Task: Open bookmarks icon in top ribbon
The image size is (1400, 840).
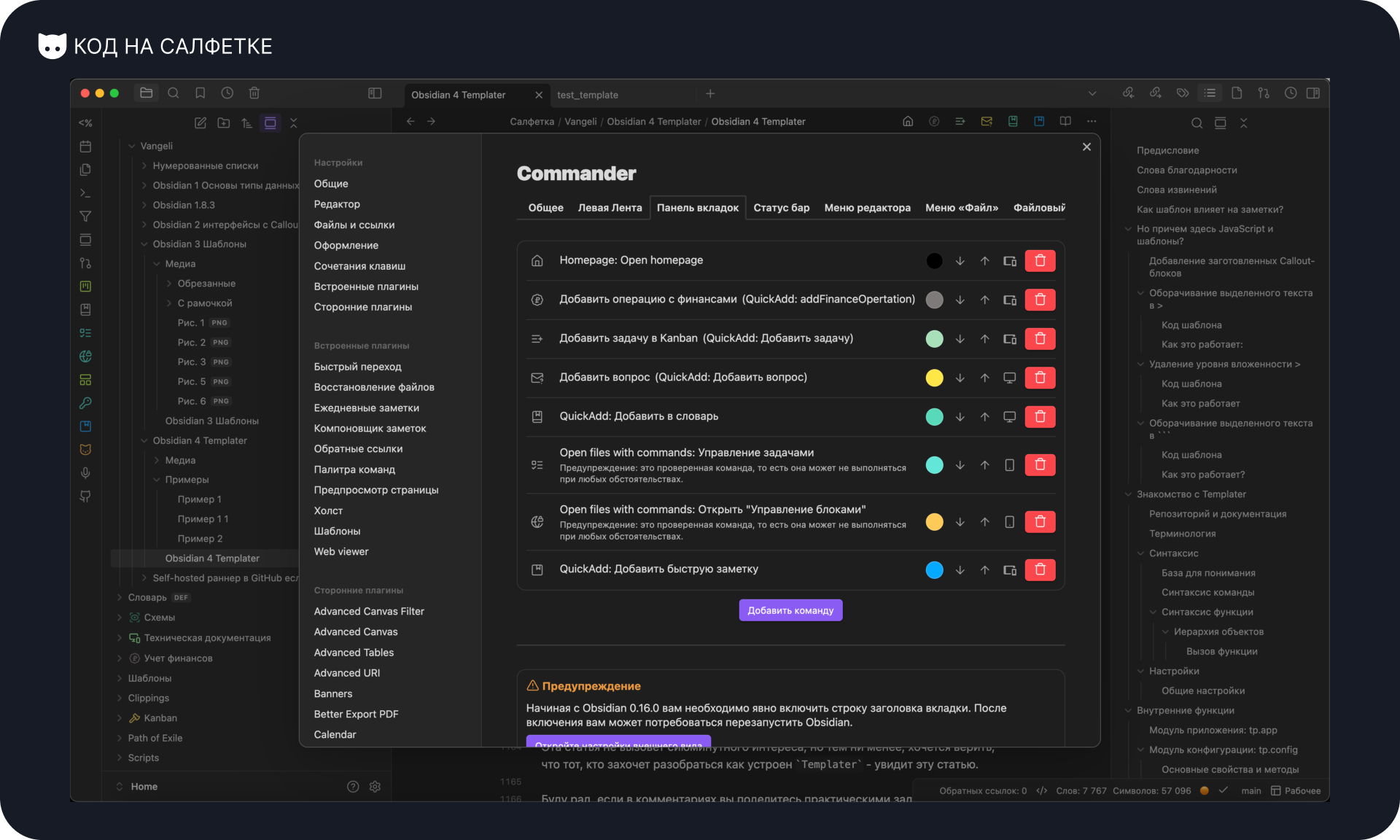Action: click(x=200, y=93)
